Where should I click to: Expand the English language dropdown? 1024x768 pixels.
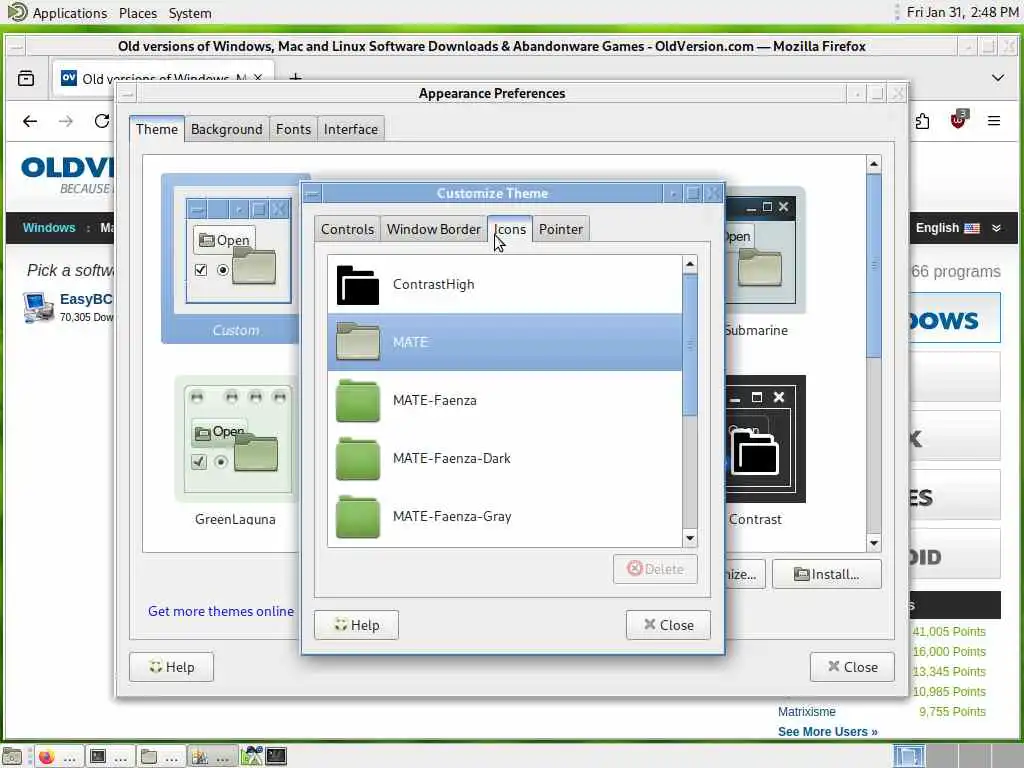pyautogui.click(x=958, y=228)
